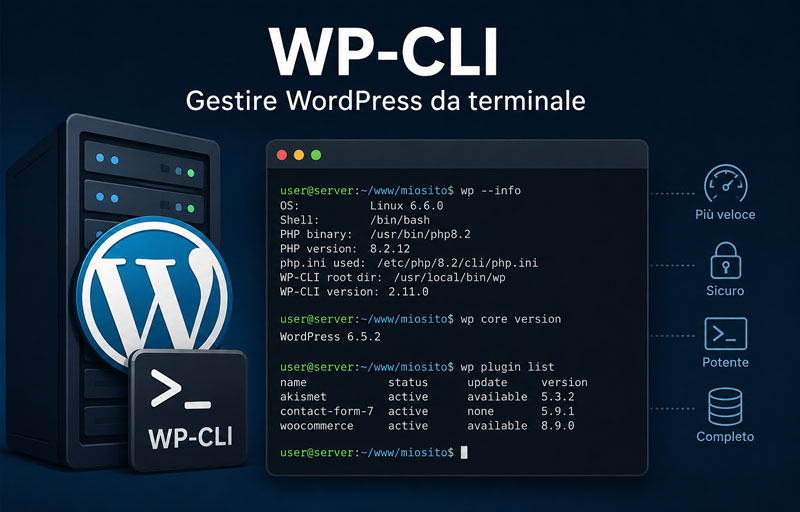This screenshot has width=800, height=512.
Task: Click the Sicuro label
Action: tap(725, 291)
